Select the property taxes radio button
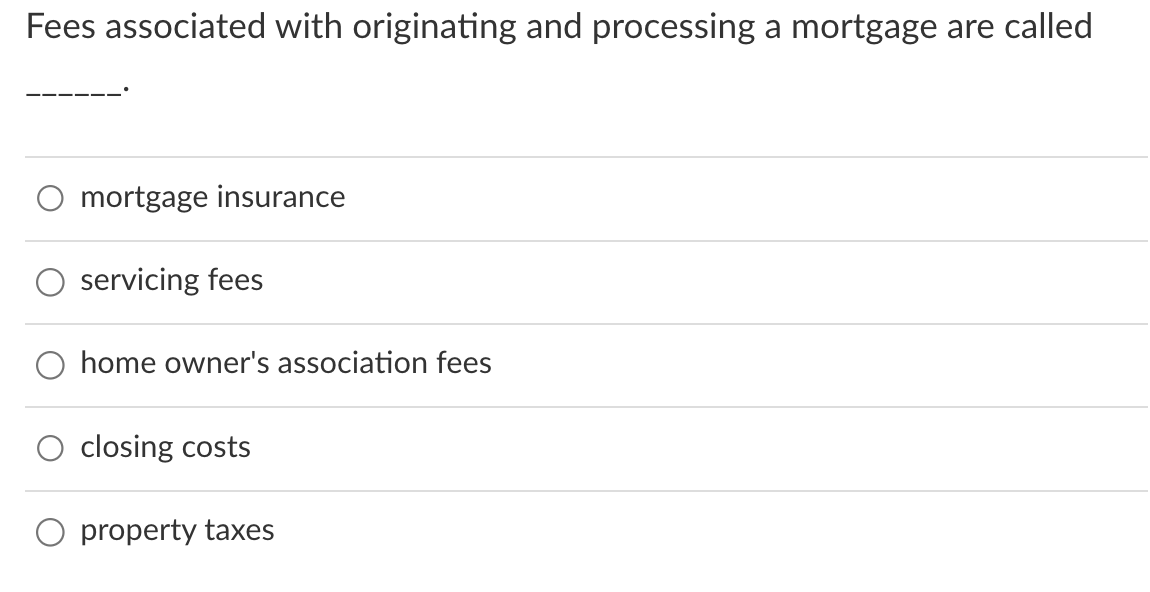The image size is (1150, 592). (x=49, y=531)
